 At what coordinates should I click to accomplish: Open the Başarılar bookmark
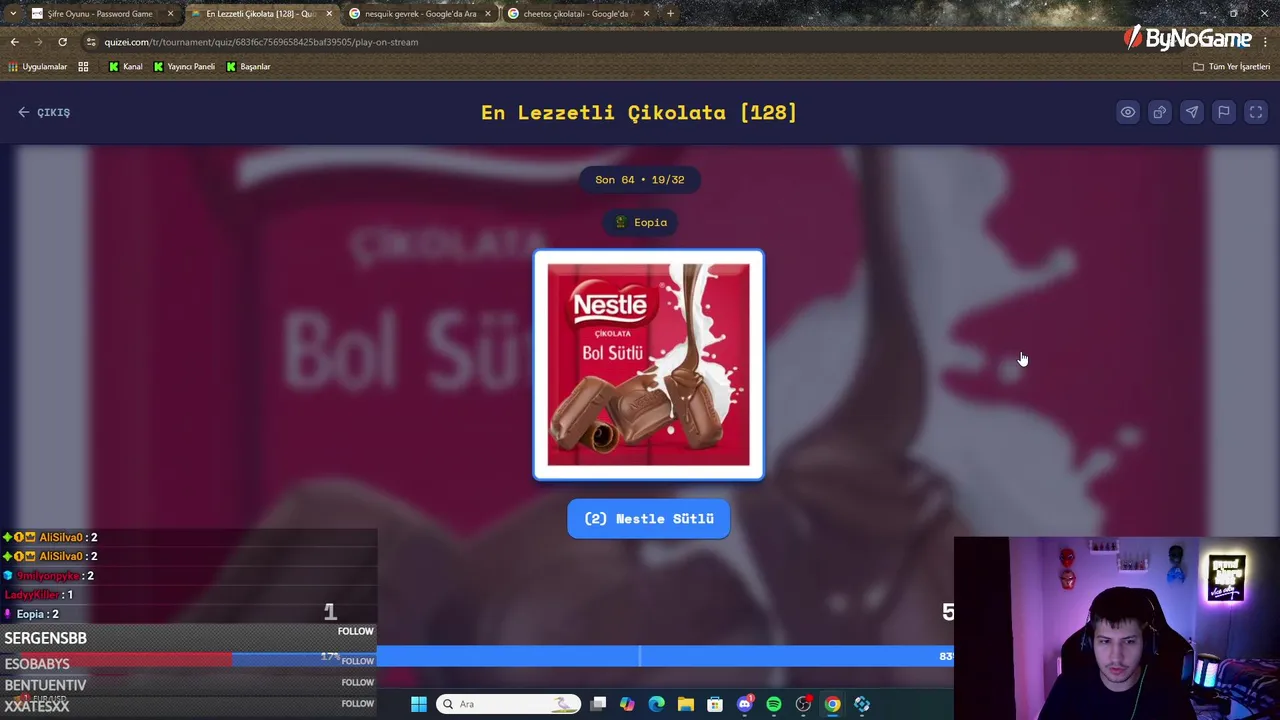point(248,67)
